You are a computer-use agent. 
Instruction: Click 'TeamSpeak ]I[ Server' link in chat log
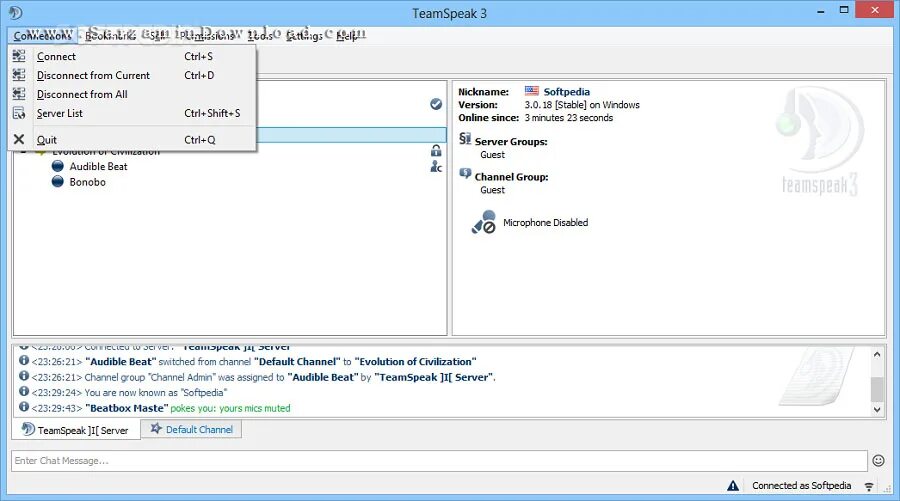434,377
